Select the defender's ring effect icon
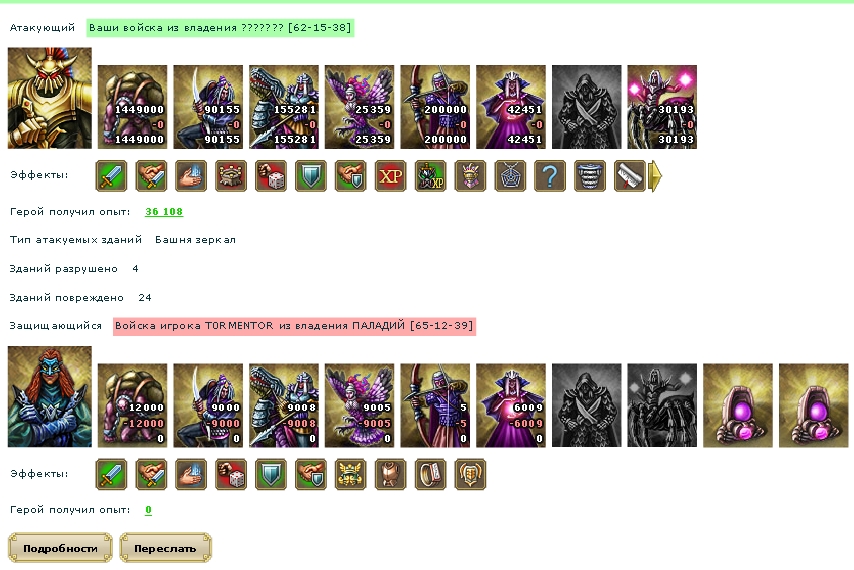 pos(430,474)
